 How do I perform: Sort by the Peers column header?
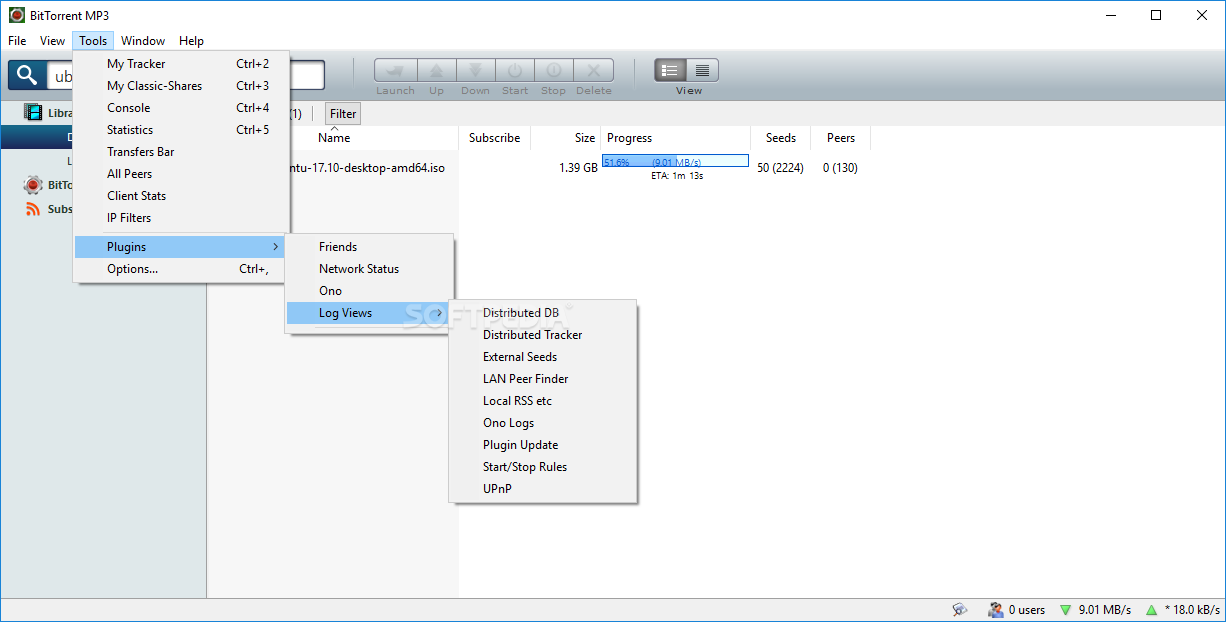click(x=841, y=138)
